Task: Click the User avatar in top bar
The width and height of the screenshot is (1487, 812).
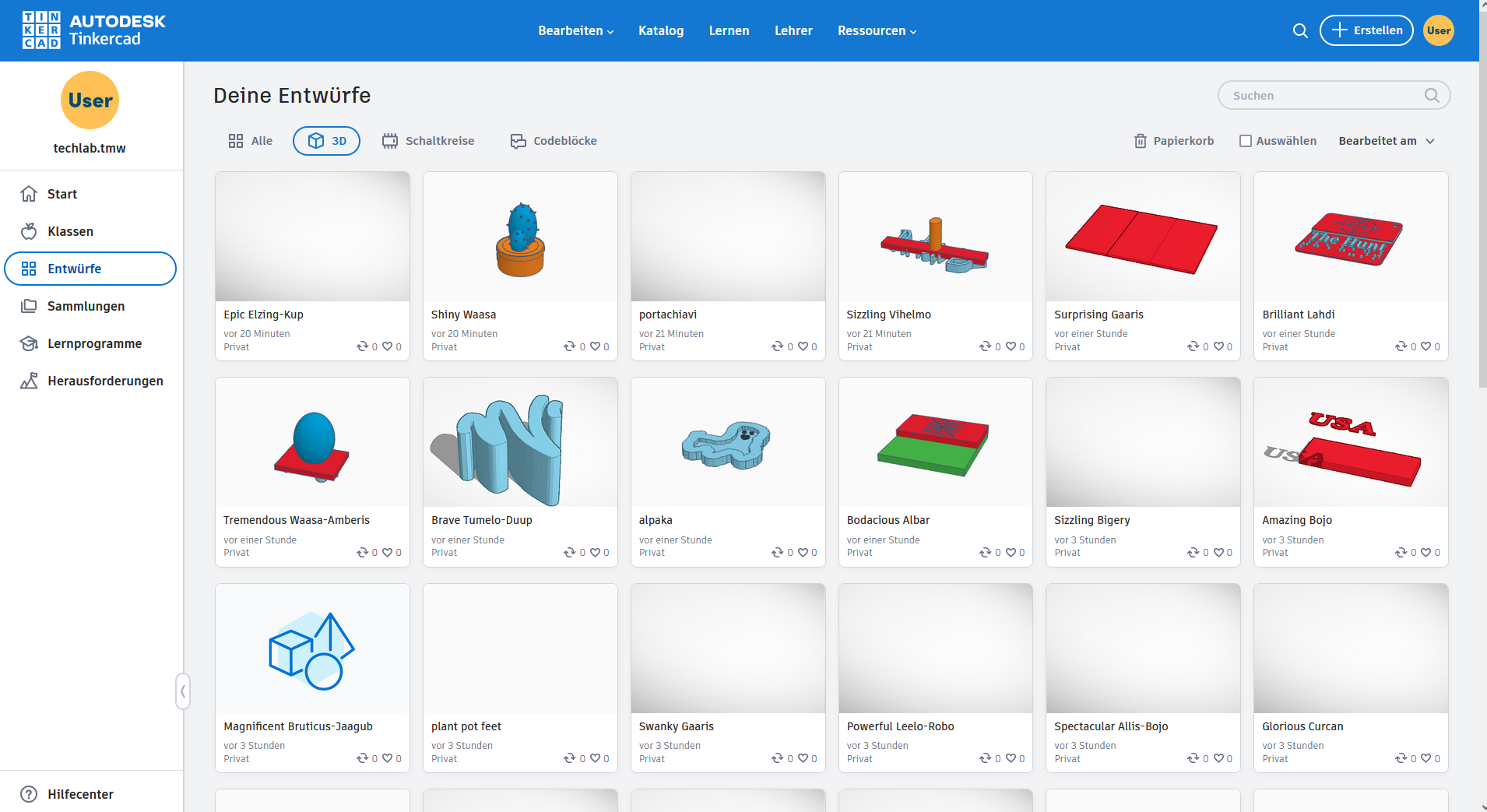Action: point(1439,30)
